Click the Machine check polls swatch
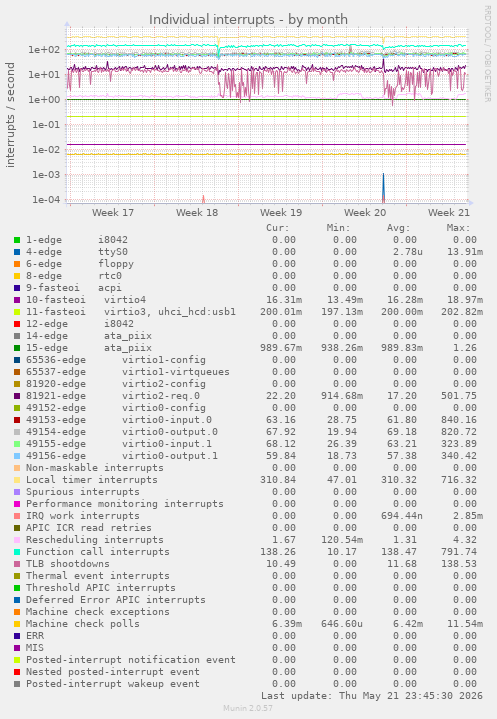 point(17,624)
